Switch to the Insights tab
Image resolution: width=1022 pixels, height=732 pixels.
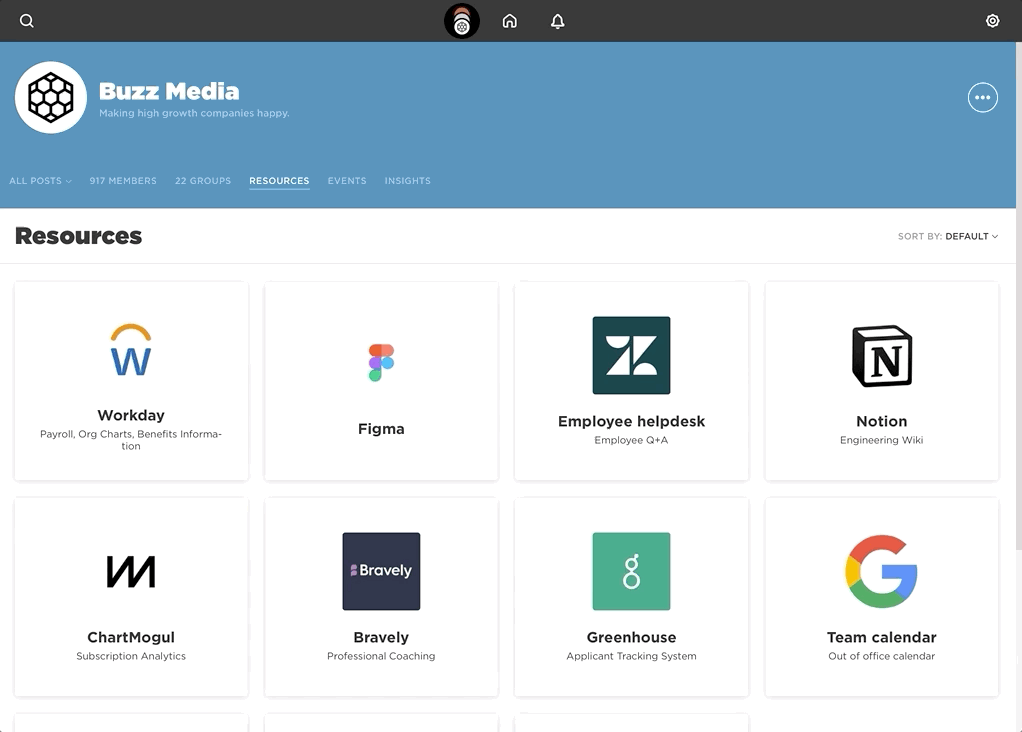pyautogui.click(x=407, y=181)
